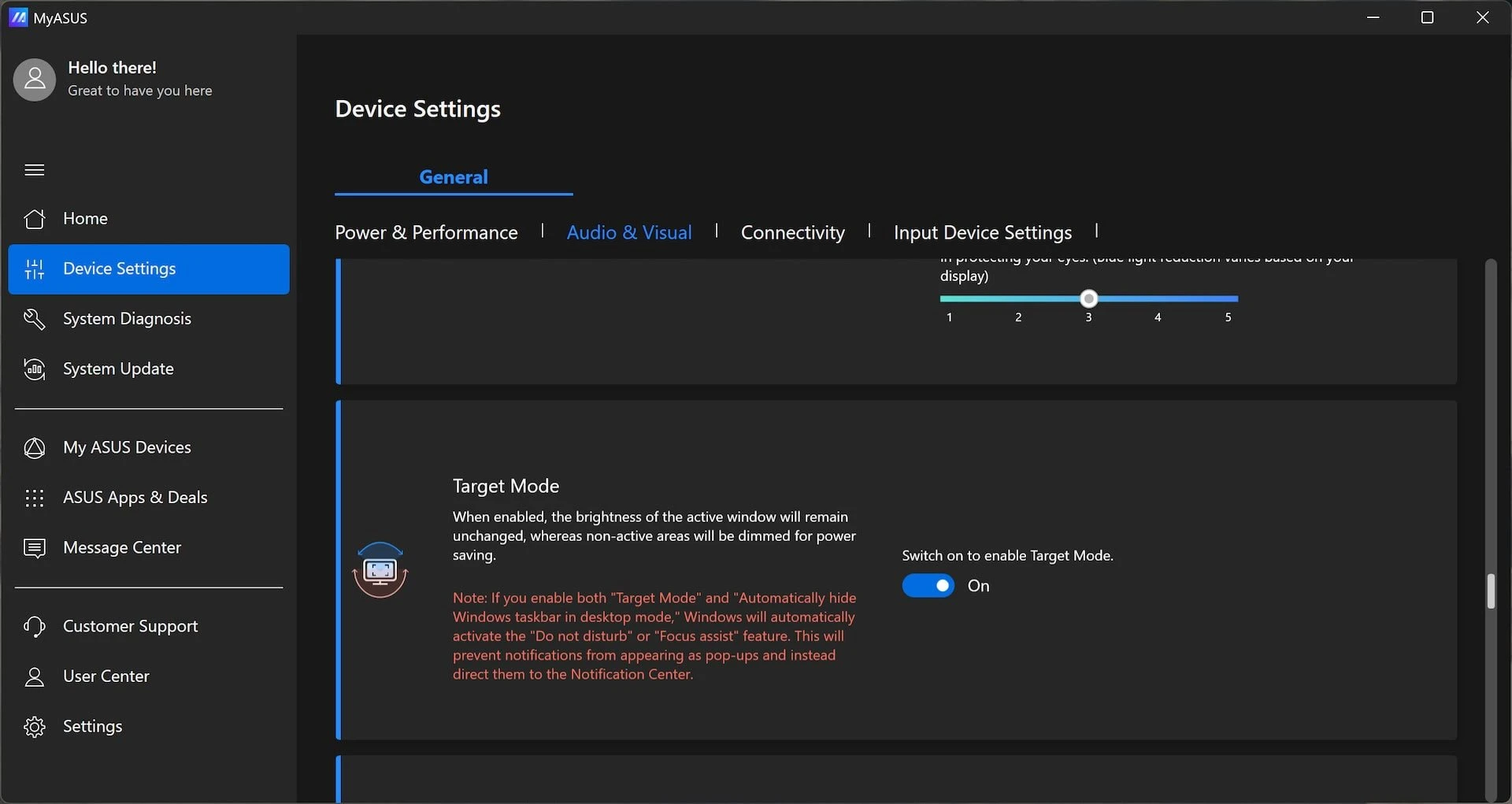The width and height of the screenshot is (1512, 804).
Task: Click the red Note paragraph about Target Mode
Action: pyautogui.click(x=654, y=636)
